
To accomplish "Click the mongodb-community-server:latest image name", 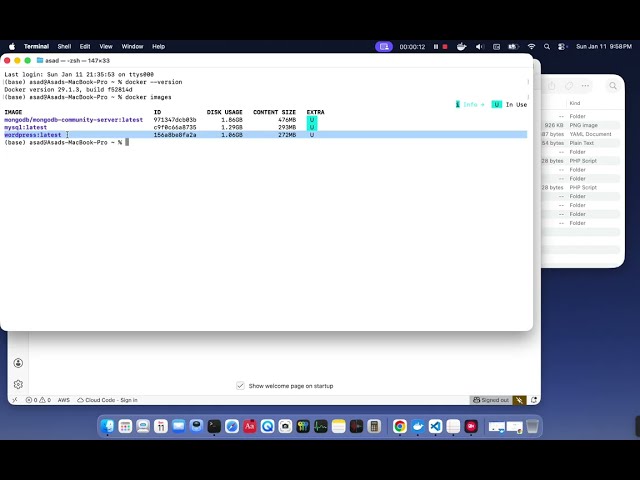I will coord(73,120).
